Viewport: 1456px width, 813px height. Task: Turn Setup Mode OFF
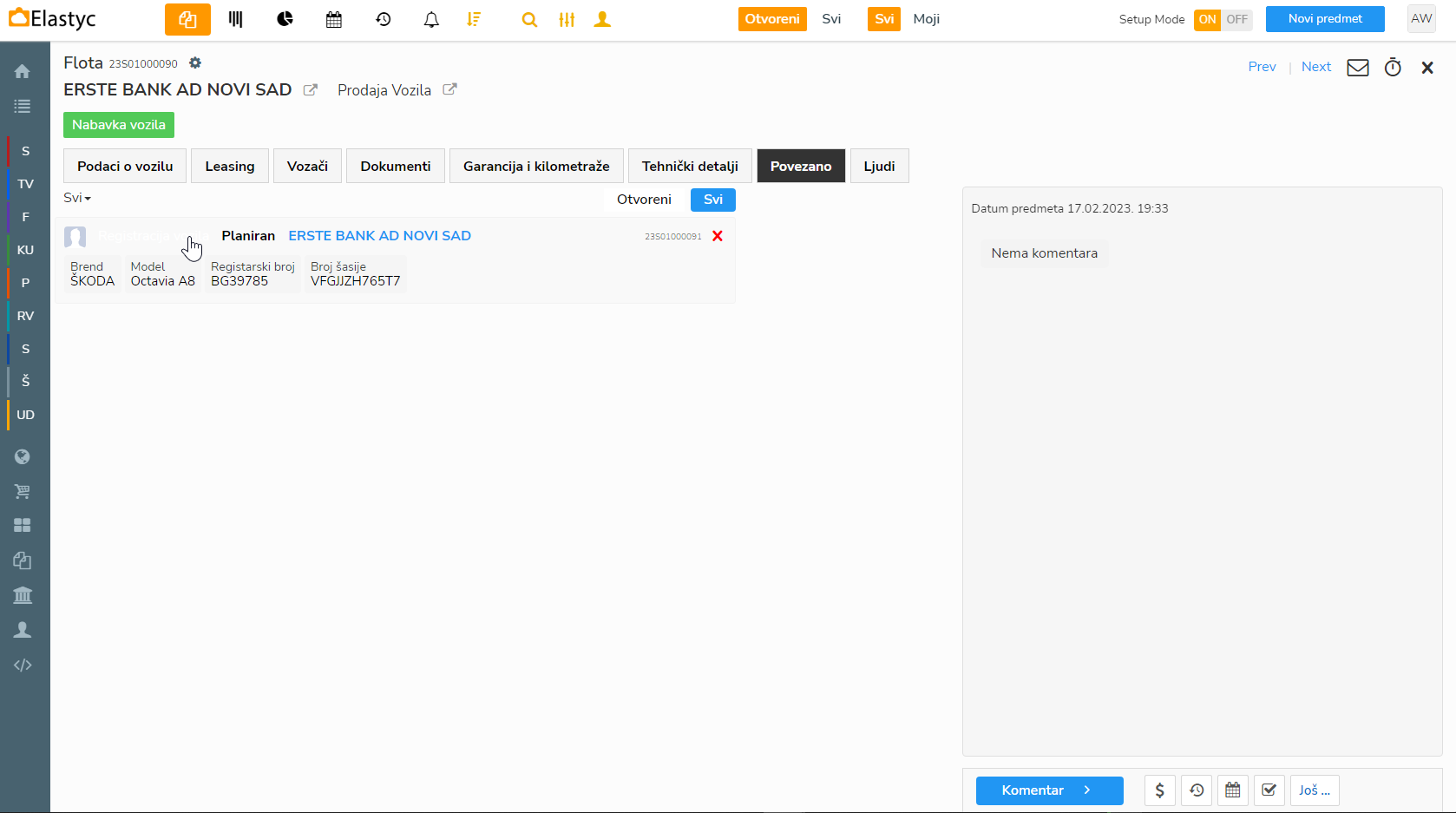(1236, 19)
